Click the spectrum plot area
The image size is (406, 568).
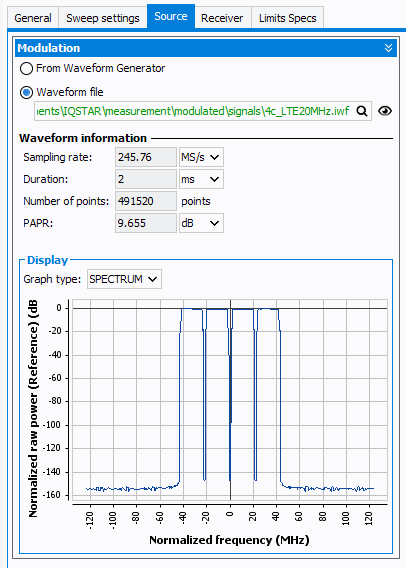[x=230, y=400]
